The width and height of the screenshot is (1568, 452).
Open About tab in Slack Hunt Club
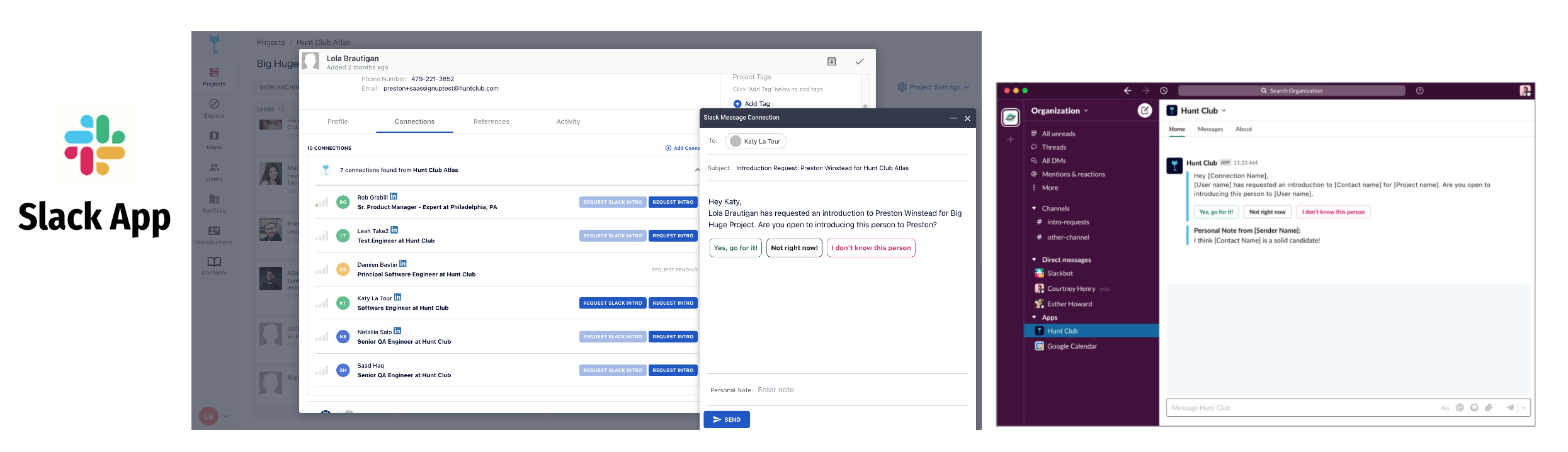pos(1243,129)
